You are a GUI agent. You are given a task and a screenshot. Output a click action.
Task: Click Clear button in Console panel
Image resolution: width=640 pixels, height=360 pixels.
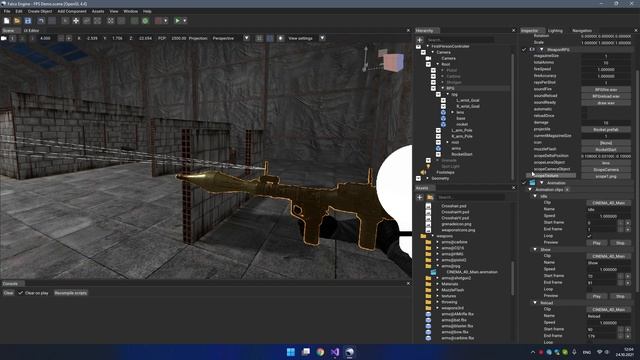(8, 293)
